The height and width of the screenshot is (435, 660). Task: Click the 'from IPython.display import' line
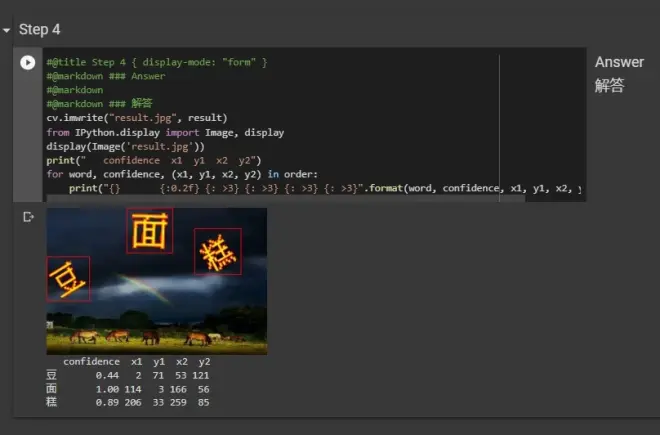[165, 133]
